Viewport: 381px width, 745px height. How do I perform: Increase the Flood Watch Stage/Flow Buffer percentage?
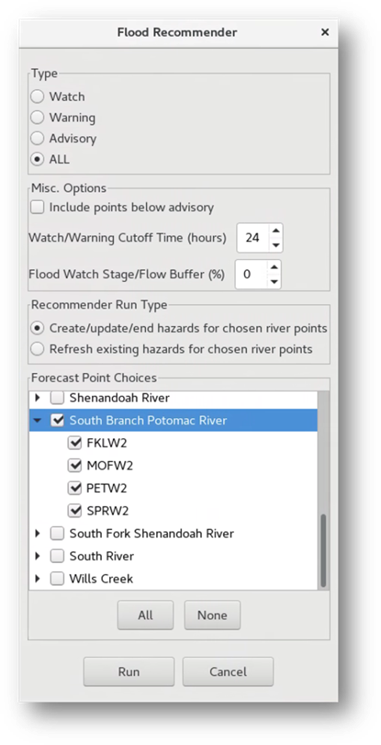tap(273, 267)
